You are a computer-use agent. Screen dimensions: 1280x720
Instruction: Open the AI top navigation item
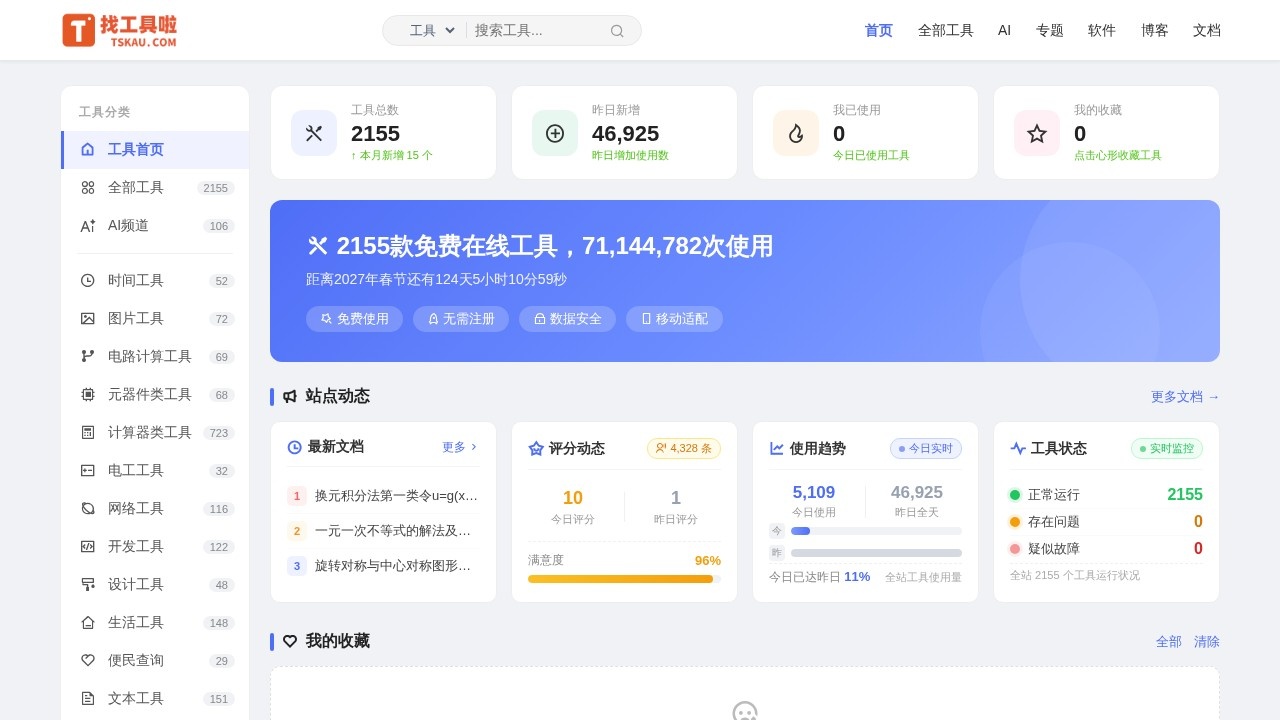tap(1004, 30)
